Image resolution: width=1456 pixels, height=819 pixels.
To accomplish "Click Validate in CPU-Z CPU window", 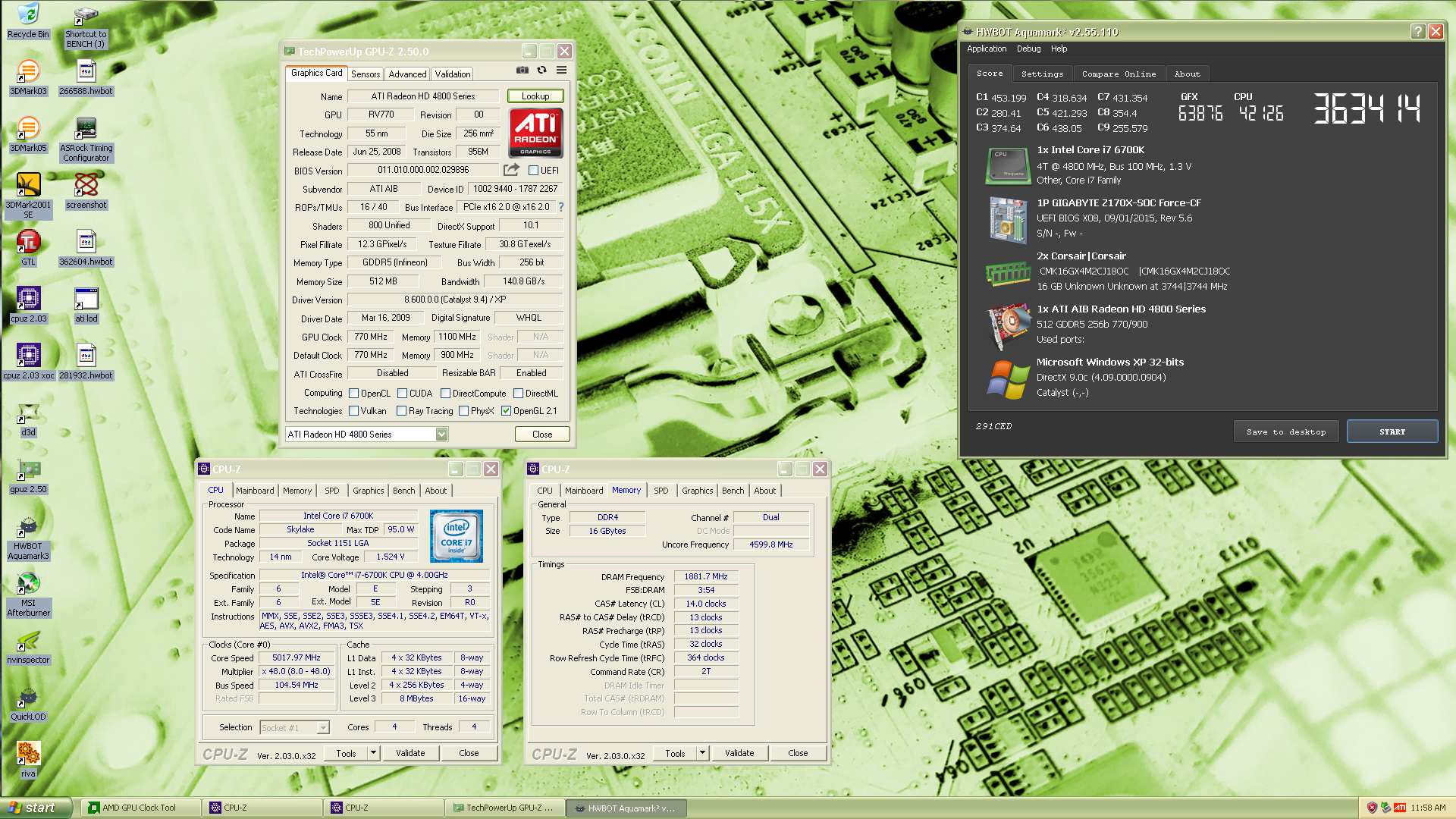I will [x=410, y=753].
